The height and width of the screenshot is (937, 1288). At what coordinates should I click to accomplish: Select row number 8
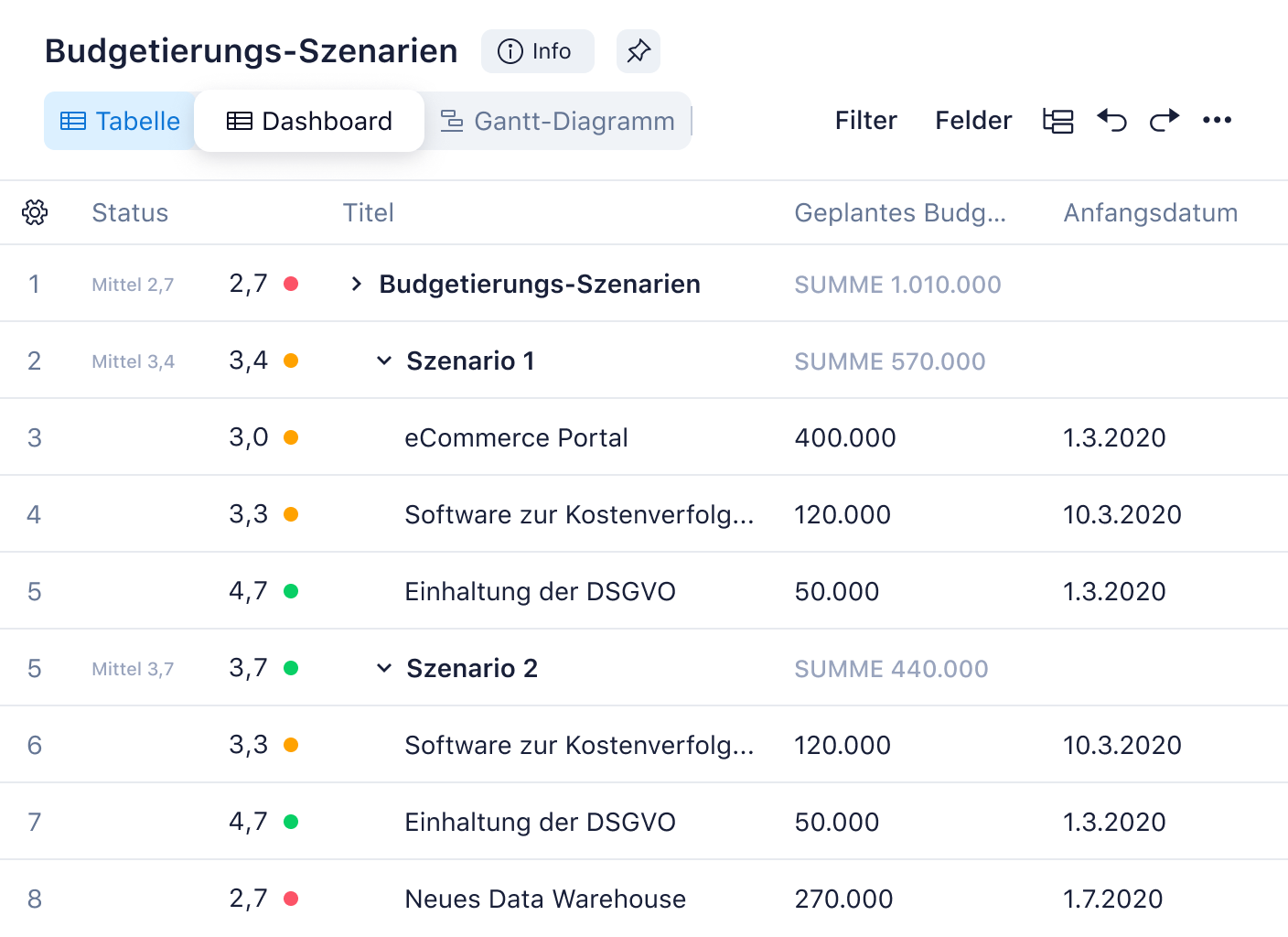tap(35, 899)
